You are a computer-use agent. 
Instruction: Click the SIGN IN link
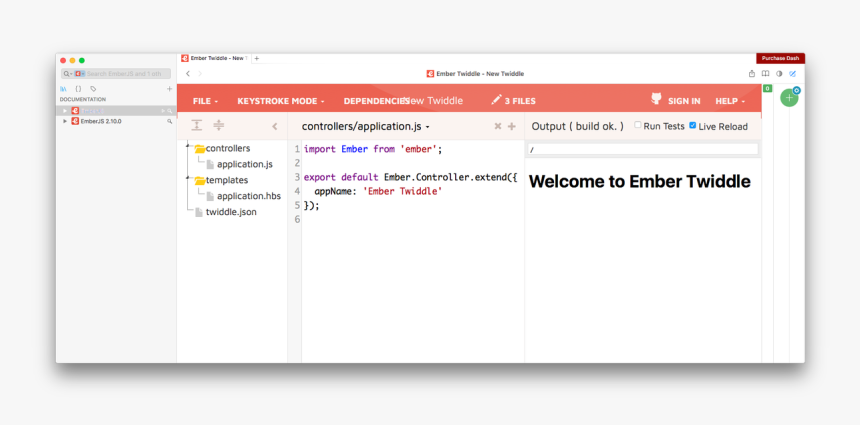pos(684,101)
